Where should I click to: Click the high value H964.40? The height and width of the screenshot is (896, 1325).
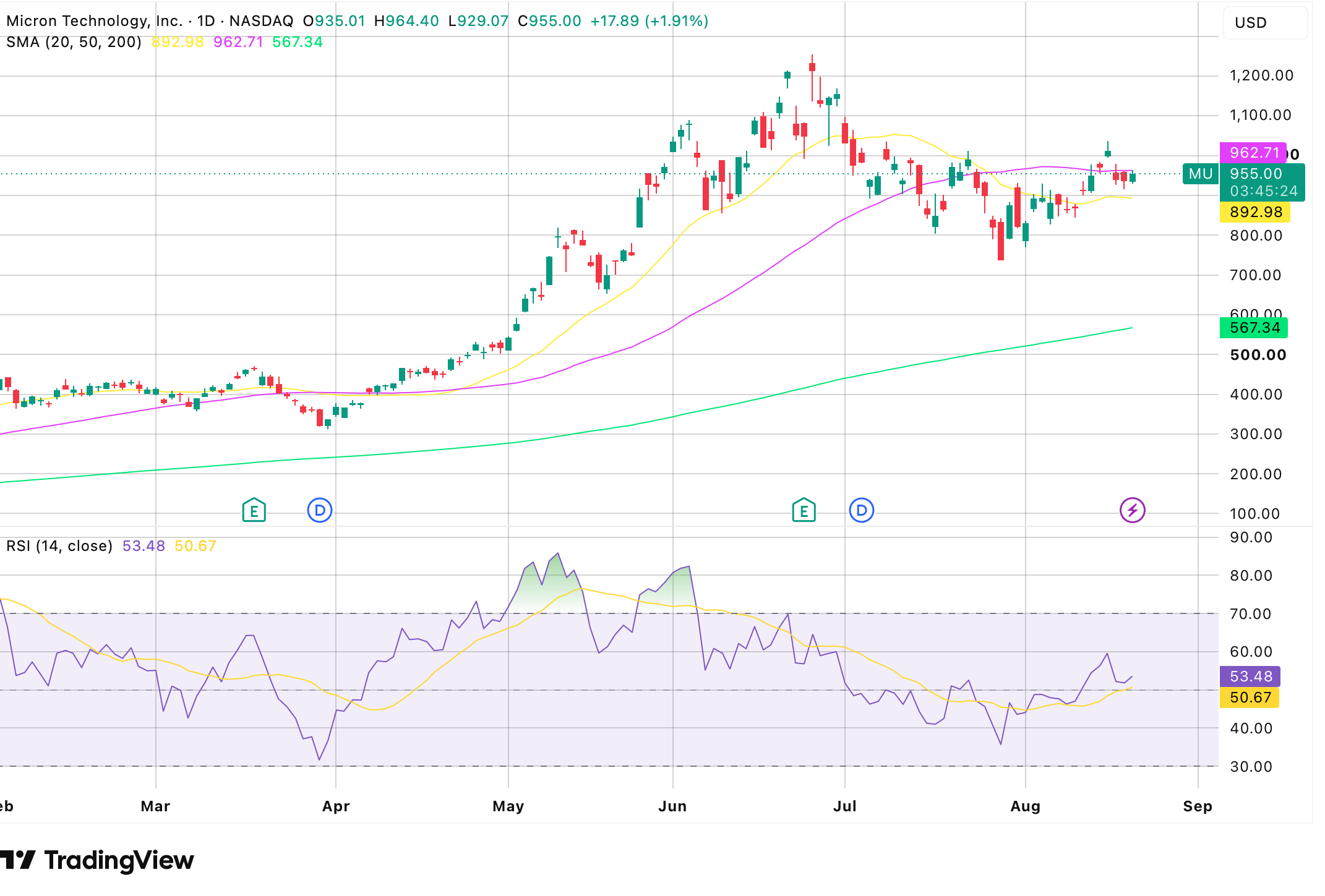pyautogui.click(x=406, y=21)
